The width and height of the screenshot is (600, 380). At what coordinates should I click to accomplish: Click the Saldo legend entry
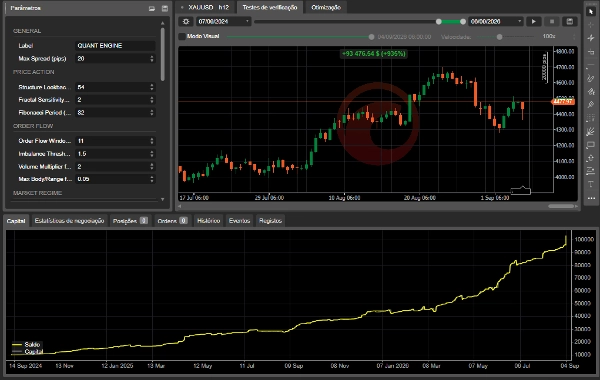(28, 344)
